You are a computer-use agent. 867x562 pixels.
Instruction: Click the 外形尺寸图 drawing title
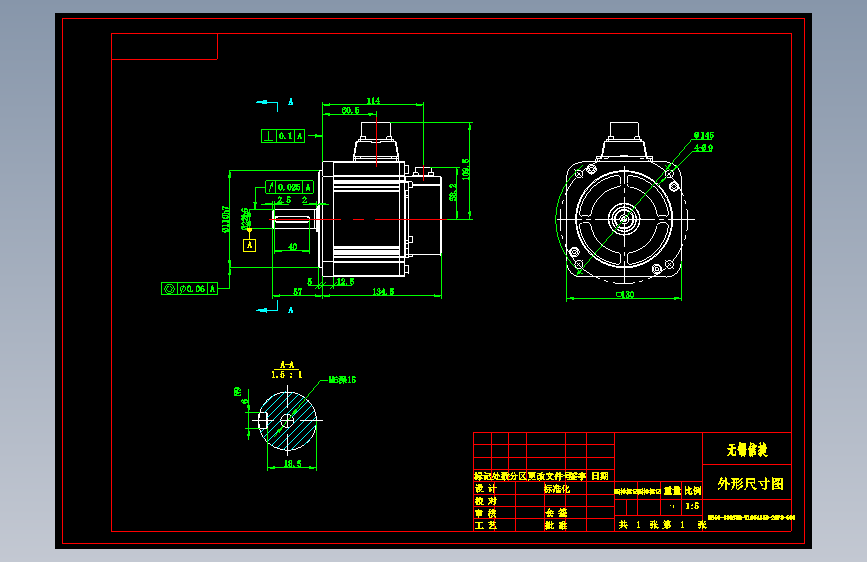click(750, 484)
